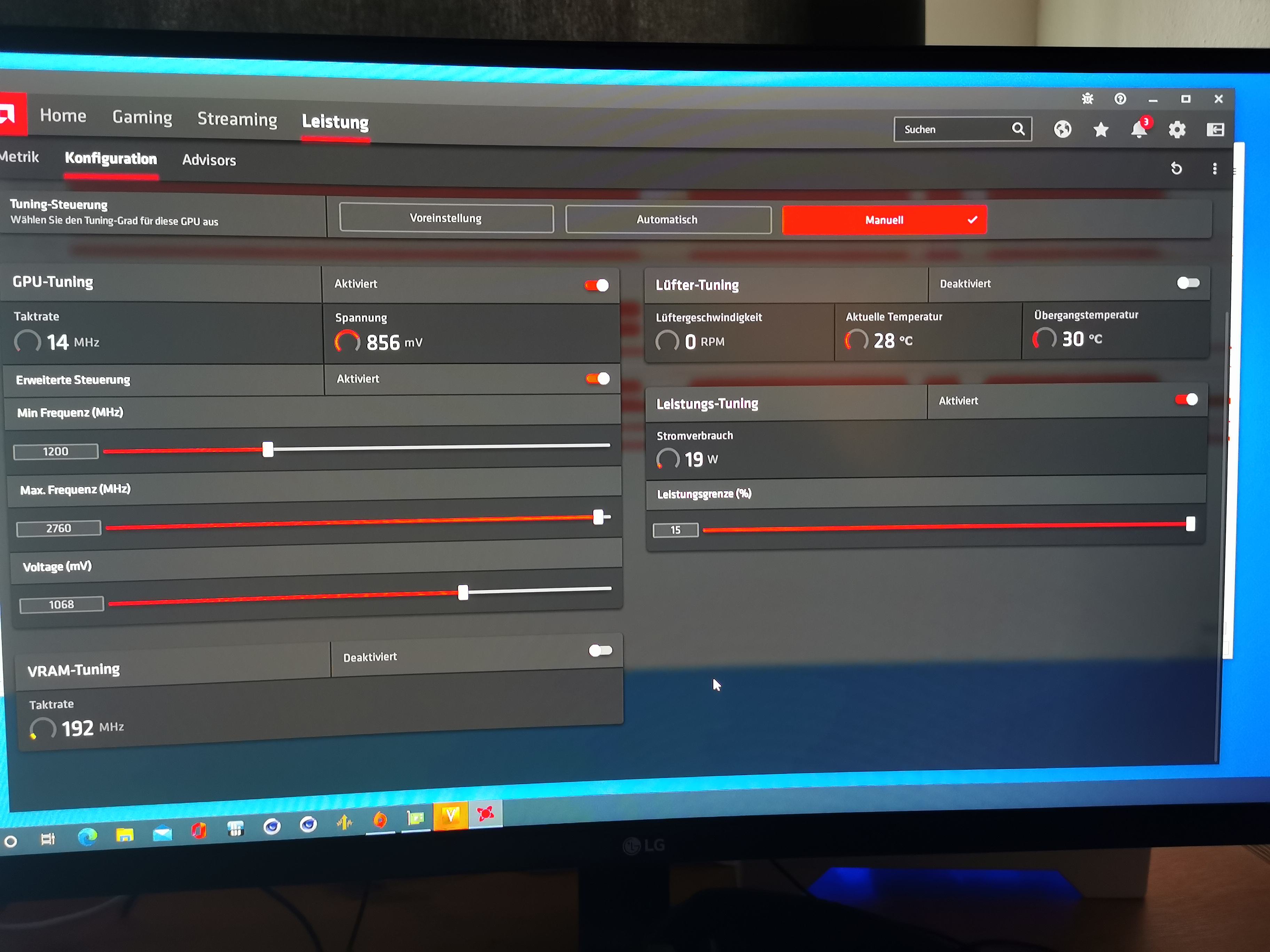Click the Voltage value field 1068

[61, 604]
